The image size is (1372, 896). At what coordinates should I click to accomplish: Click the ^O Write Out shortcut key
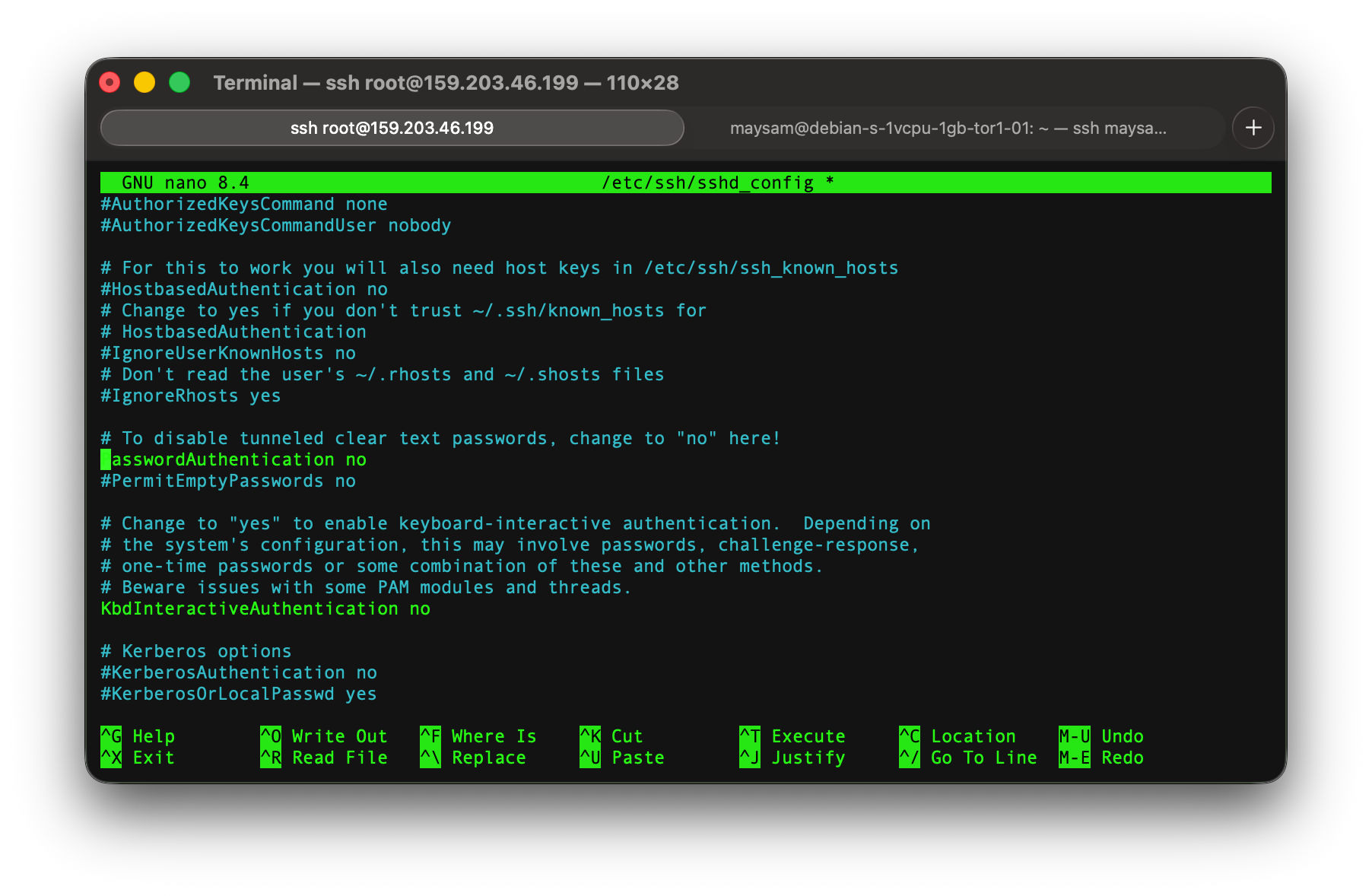click(x=271, y=736)
